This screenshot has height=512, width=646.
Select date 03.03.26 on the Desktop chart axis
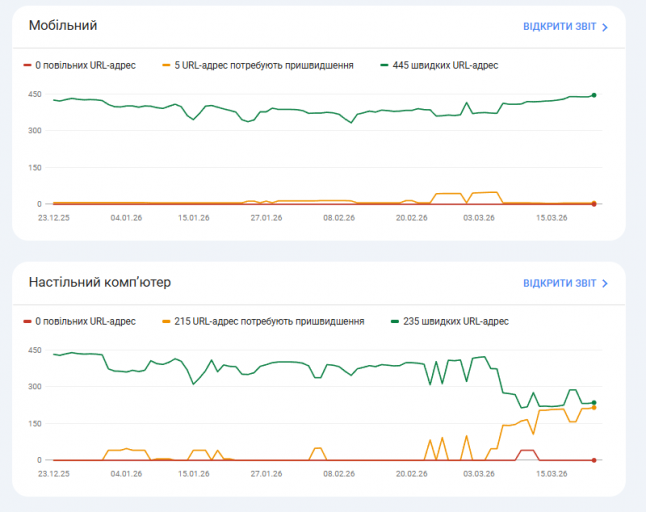point(482,473)
